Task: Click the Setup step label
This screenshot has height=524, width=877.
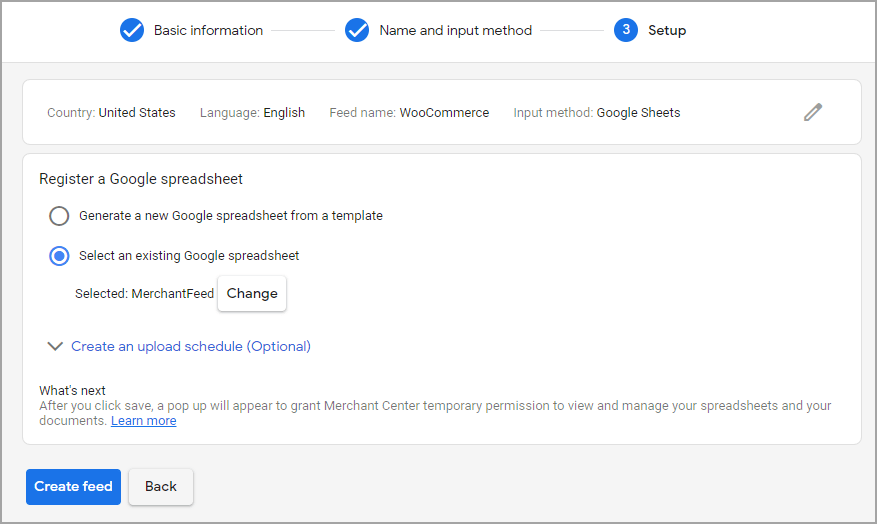Action: [667, 30]
